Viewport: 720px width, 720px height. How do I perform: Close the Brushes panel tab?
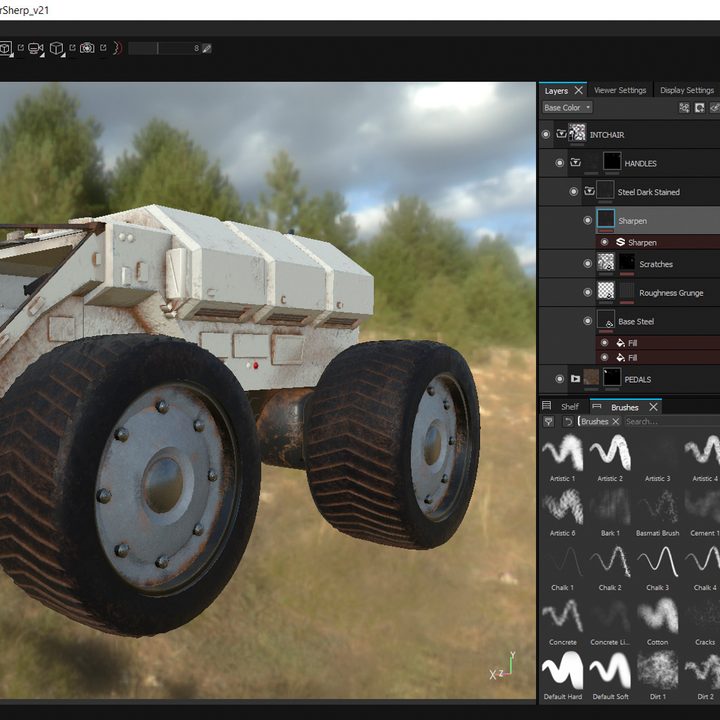tap(653, 407)
